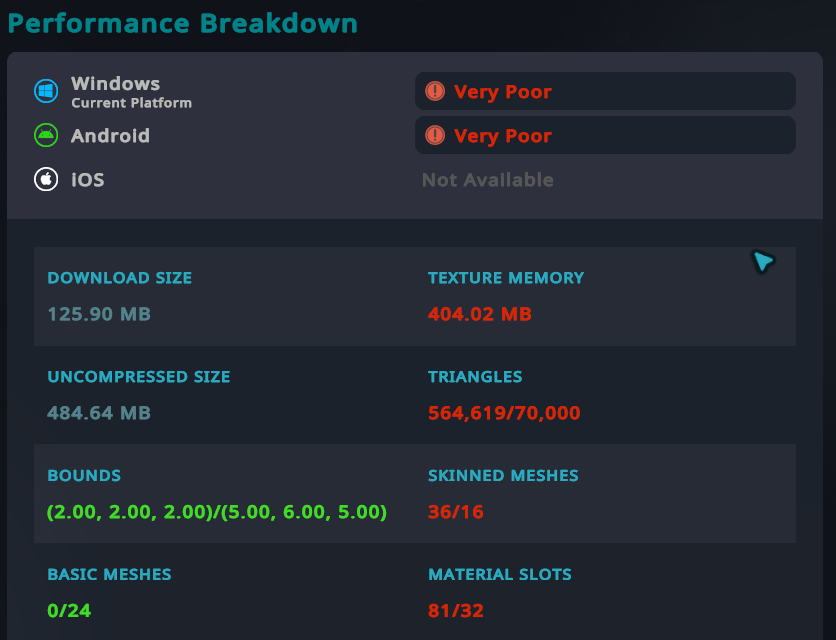The image size is (836, 640).
Task: Select the Android 'Very Poor' rating bar
Action: 604,135
